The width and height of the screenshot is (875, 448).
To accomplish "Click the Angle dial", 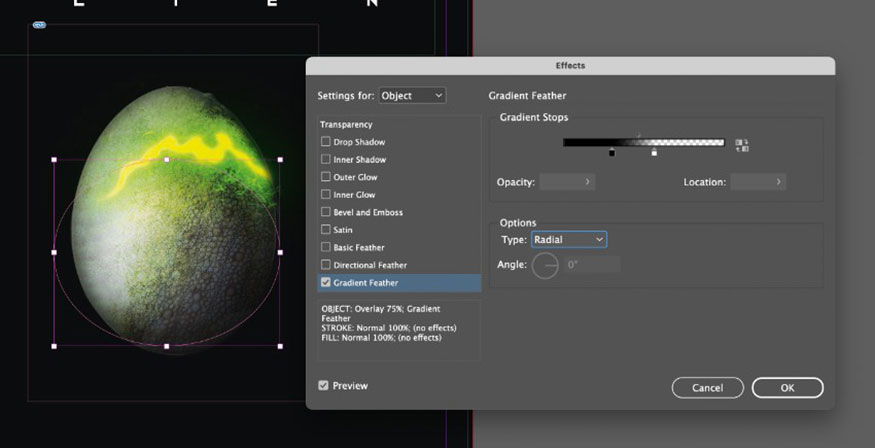I will tap(545, 265).
